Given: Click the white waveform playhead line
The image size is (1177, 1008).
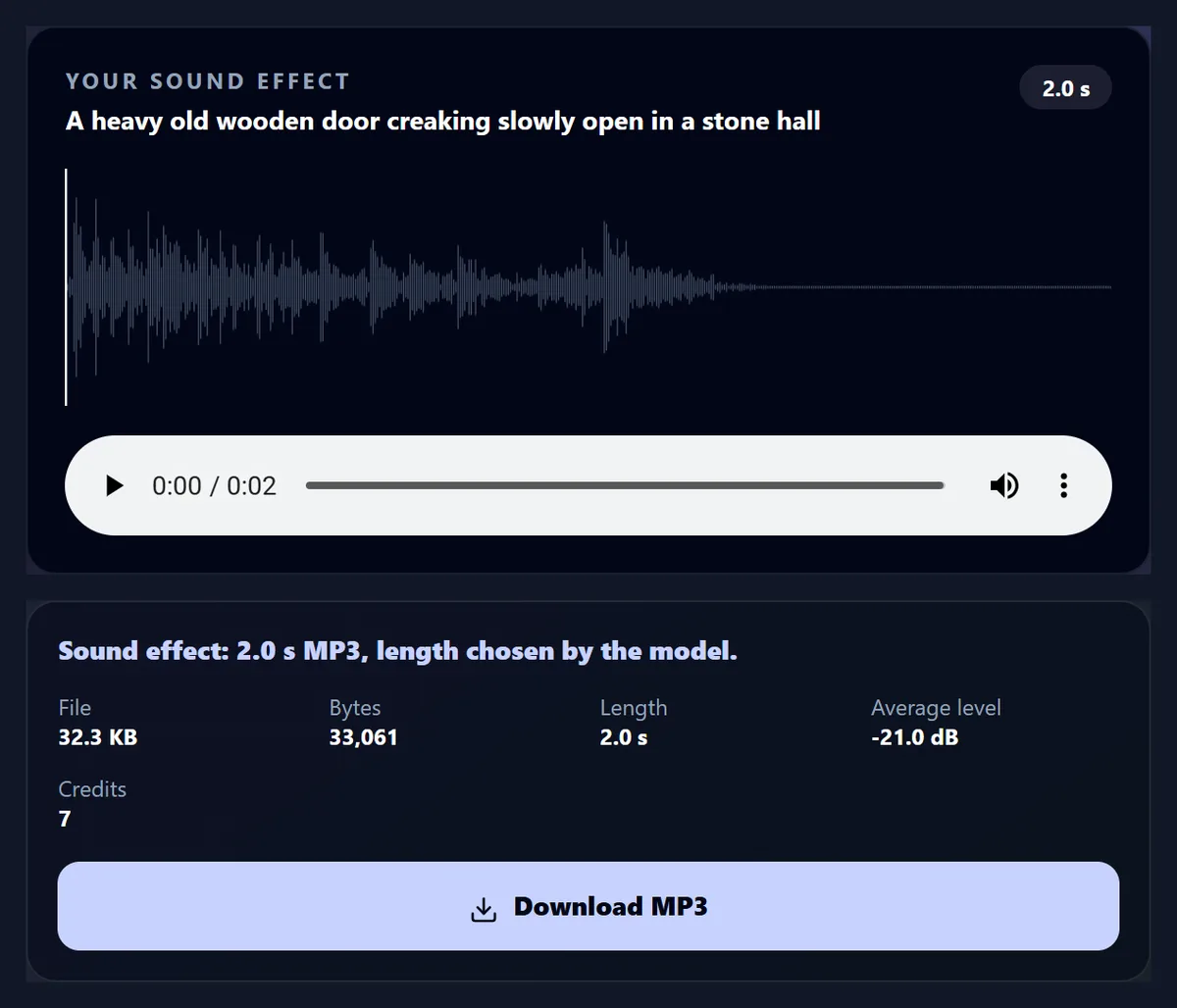Looking at the screenshot, I should coord(66,286).
